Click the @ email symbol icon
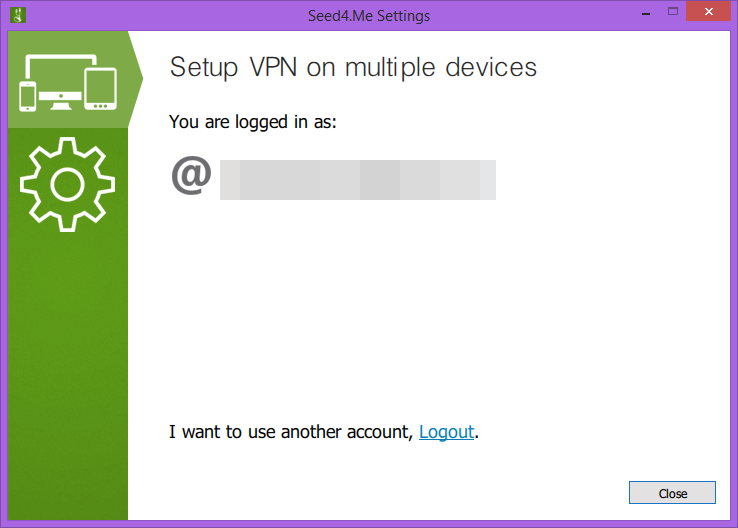The image size is (738, 528). pyautogui.click(x=191, y=176)
